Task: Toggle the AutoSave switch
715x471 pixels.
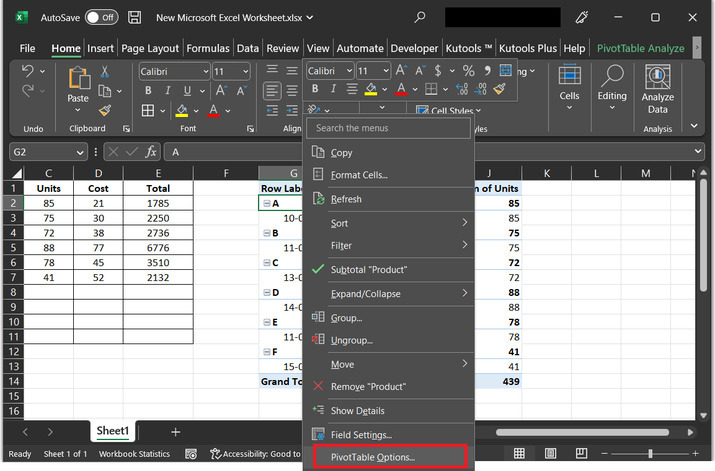Action: (101, 18)
